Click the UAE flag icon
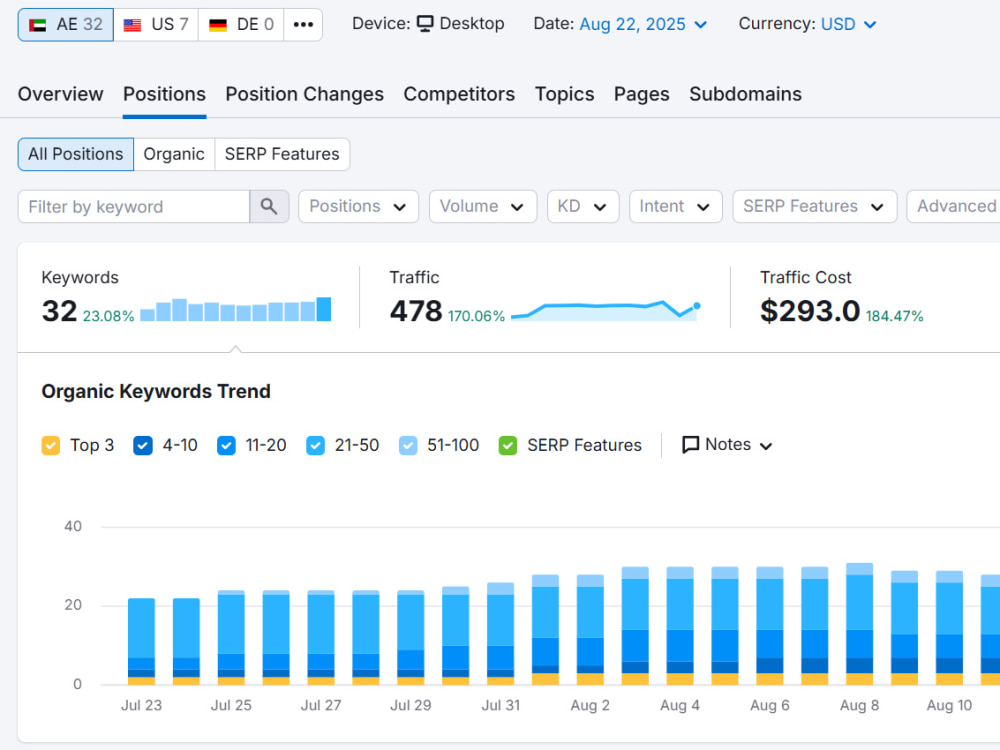1000x750 pixels. tap(38, 25)
